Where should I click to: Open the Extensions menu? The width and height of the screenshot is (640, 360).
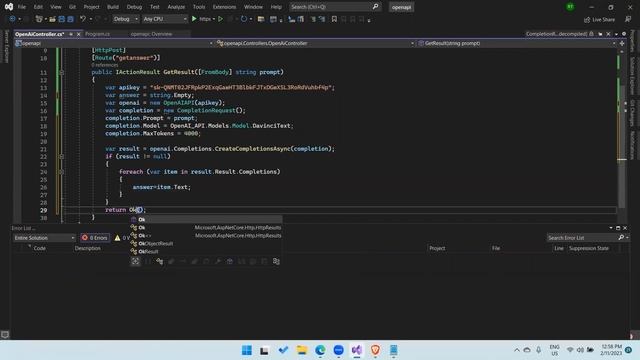coord(224,7)
